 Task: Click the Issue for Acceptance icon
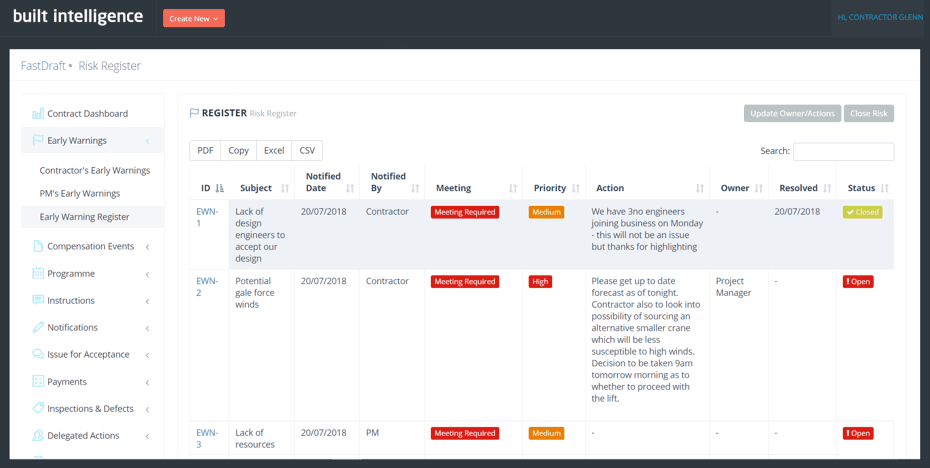tap(38, 354)
